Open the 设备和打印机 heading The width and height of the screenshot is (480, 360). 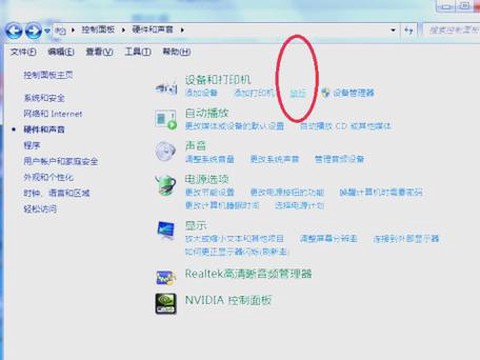[x=218, y=80]
